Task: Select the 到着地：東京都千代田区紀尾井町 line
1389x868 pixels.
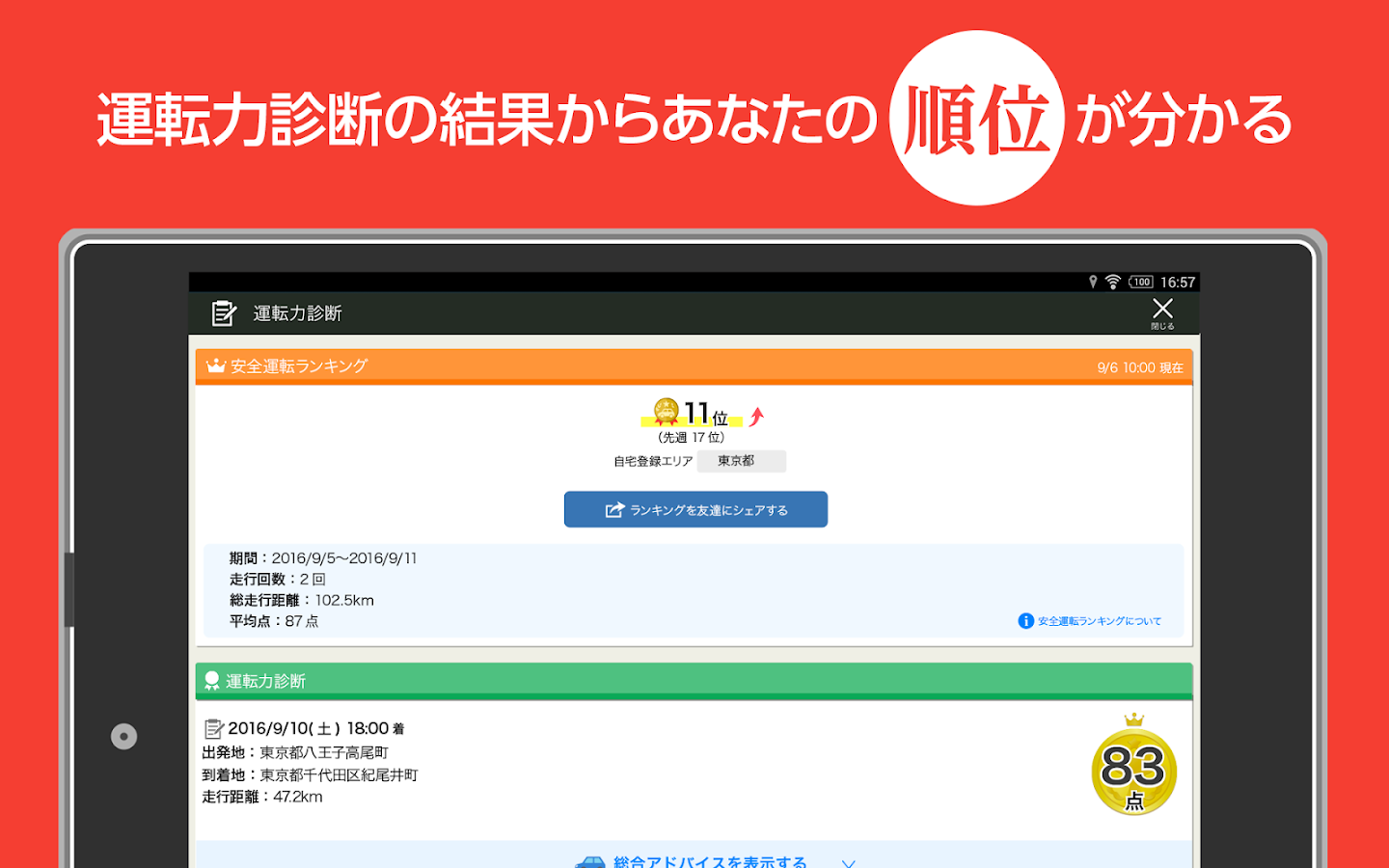Action: point(310,774)
